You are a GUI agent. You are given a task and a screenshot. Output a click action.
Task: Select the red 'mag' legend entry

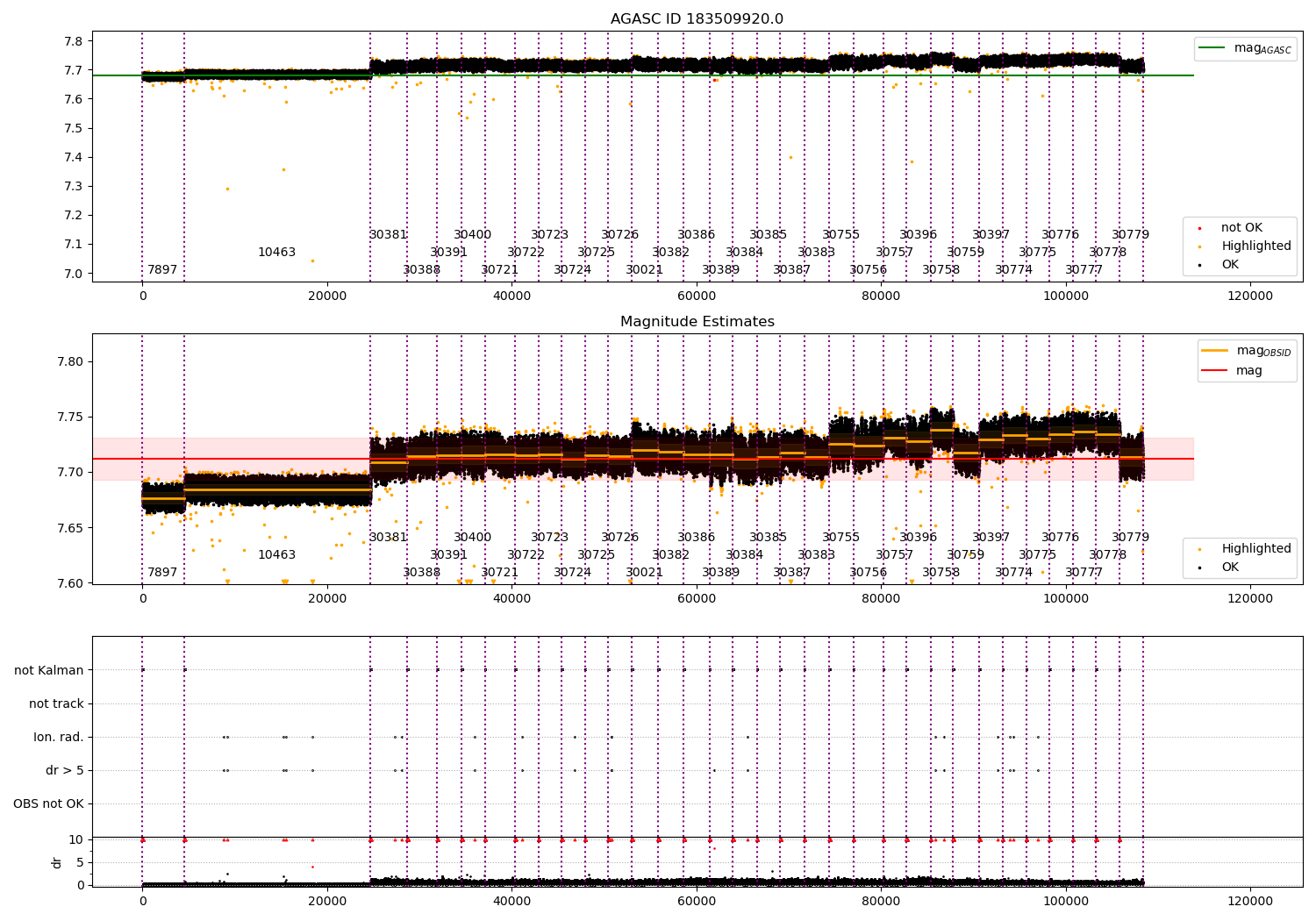coord(1233,371)
